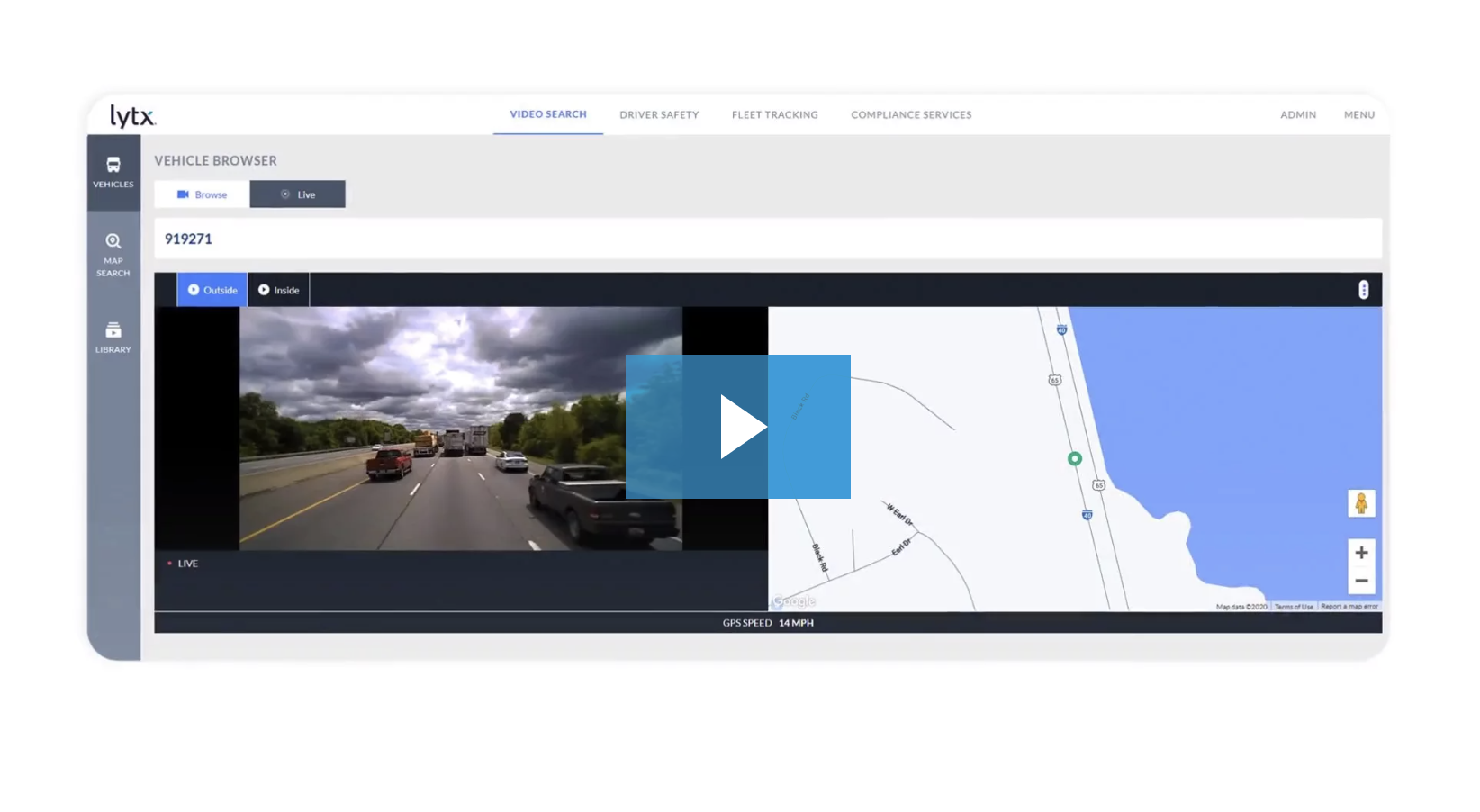Switch to Browse vehicle mode
Viewport: 1480px width, 812px height.
[x=203, y=194]
